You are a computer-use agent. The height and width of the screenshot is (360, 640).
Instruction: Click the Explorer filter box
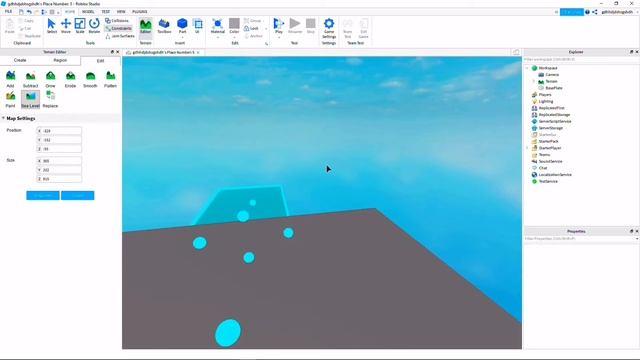pos(581,59)
